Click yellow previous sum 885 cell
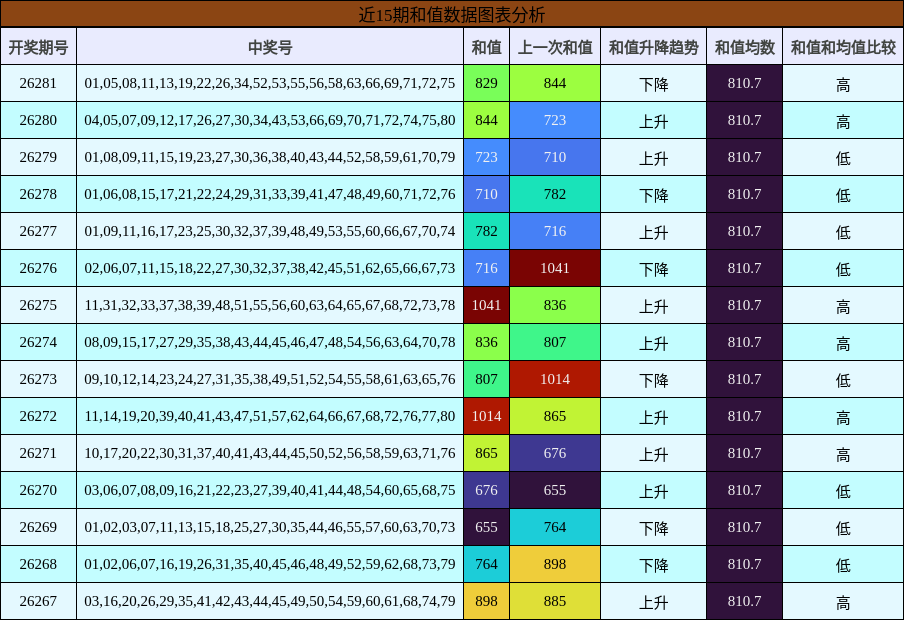The height and width of the screenshot is (620, 904). (555, 601)
